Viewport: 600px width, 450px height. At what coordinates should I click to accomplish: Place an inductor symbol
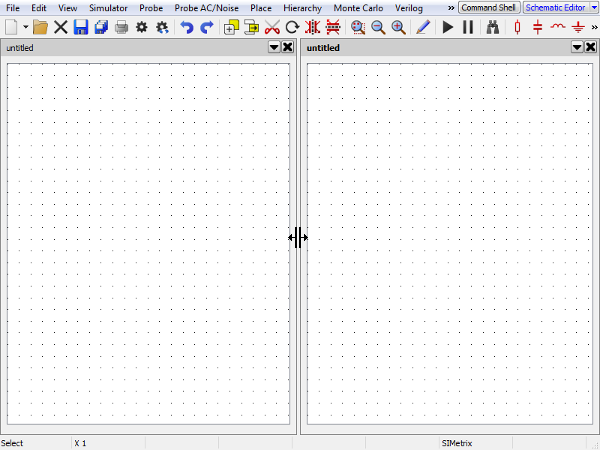click(x=558, y=27)
